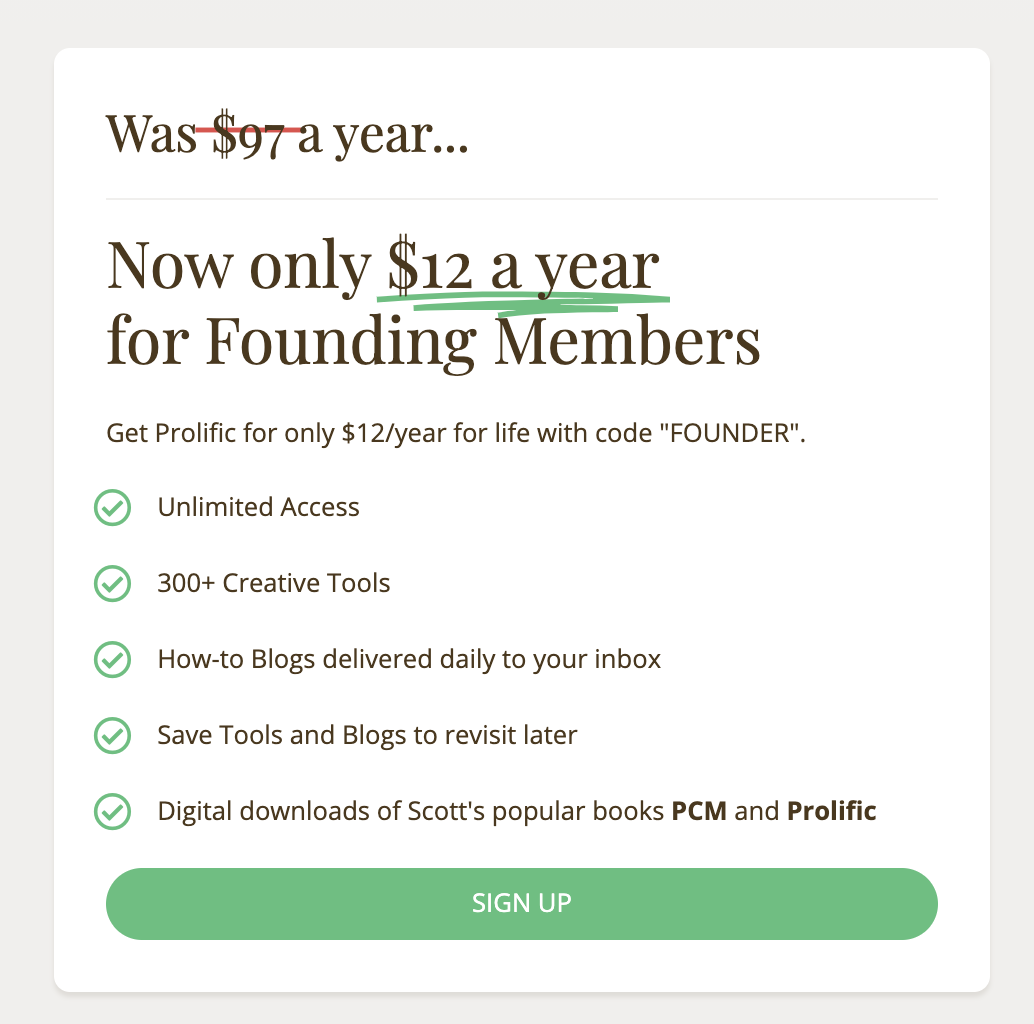Click the green scribble underline graphic

click(523, 304)
